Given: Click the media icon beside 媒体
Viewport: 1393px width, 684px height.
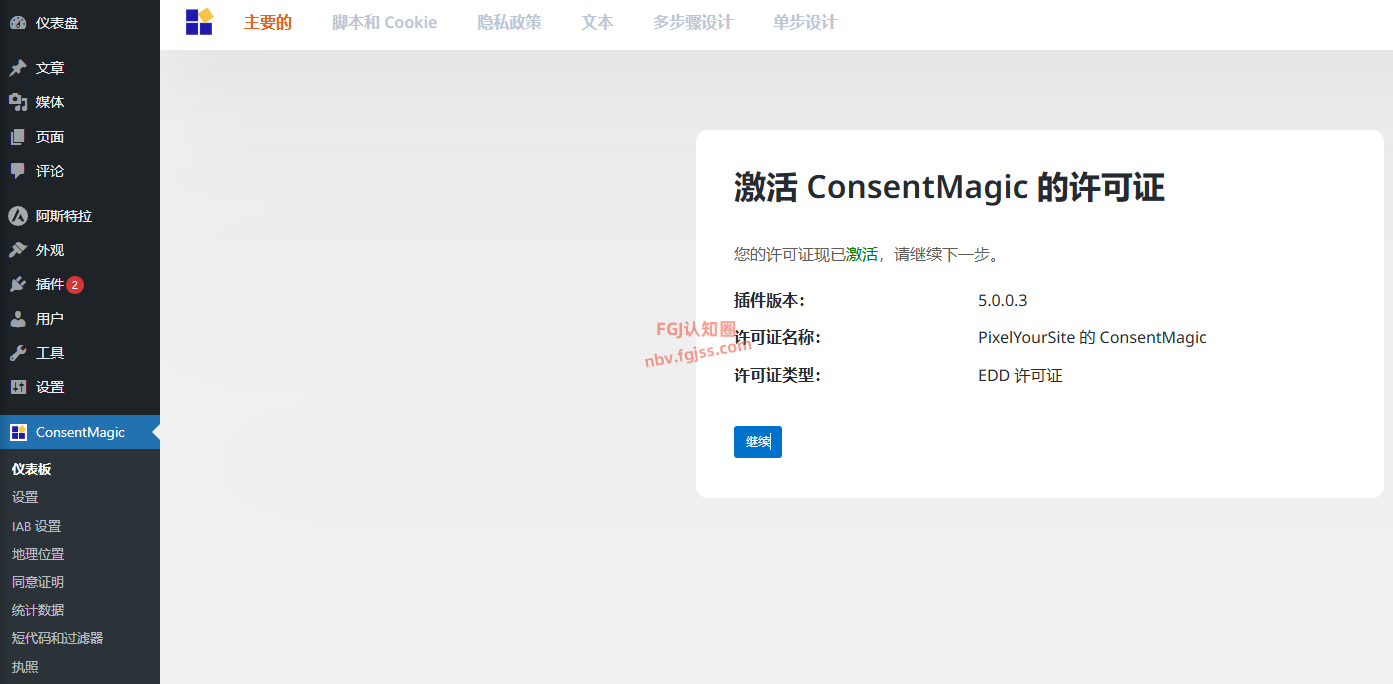Looking at the screenshot, I should [x=18, y=102].
